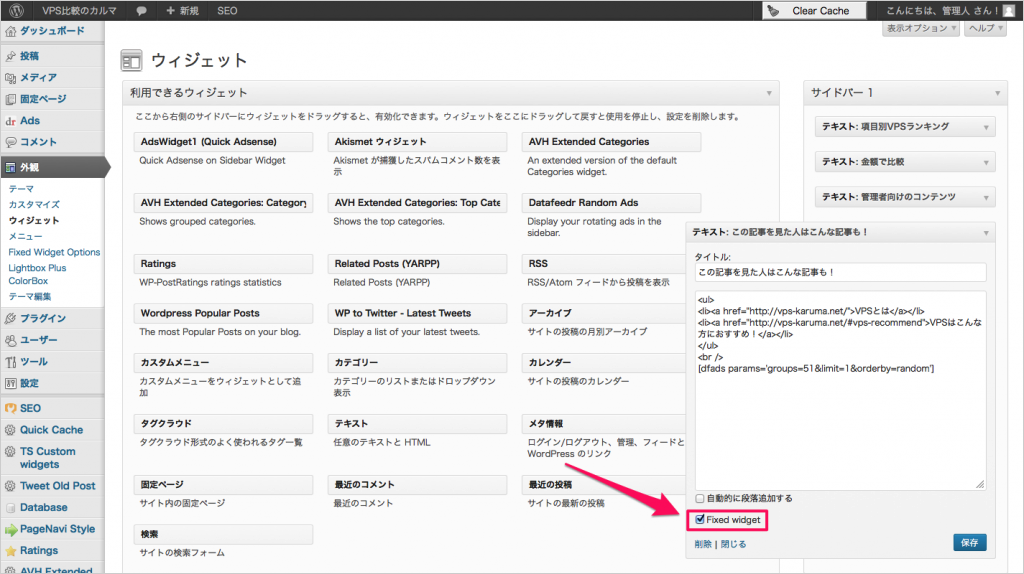Viewport: 1024px width, 574px height.
Task: Open カスタマイズ submenu item
Action: point(34,204)
